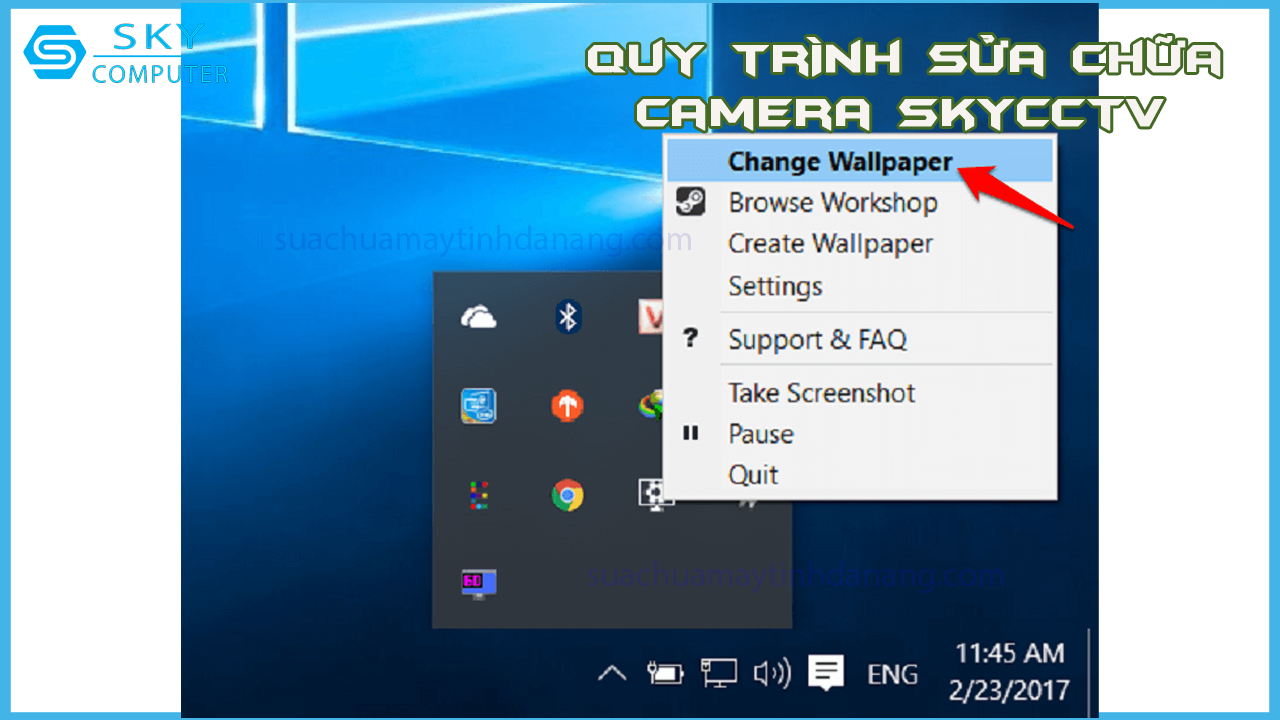
Task: Click the colorful dots tray icon
Action: (479, 494)
